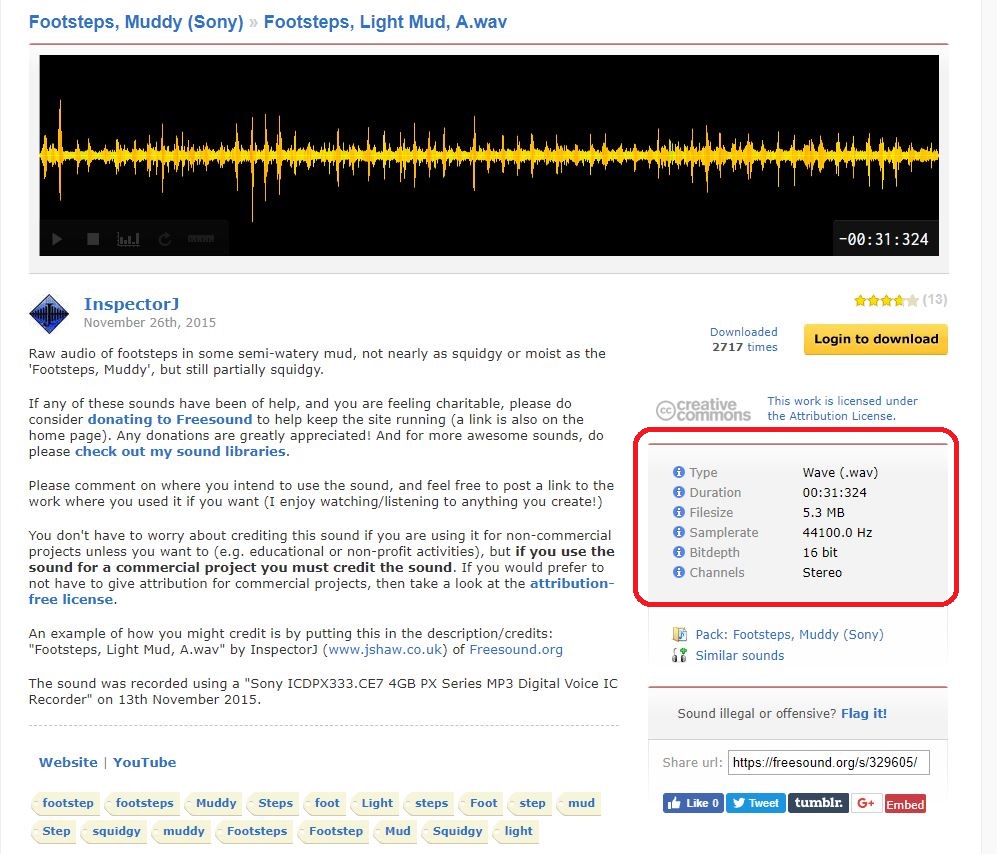
Task: Toggle the measure ruler icon in player
Action: (x=201, y=239)
